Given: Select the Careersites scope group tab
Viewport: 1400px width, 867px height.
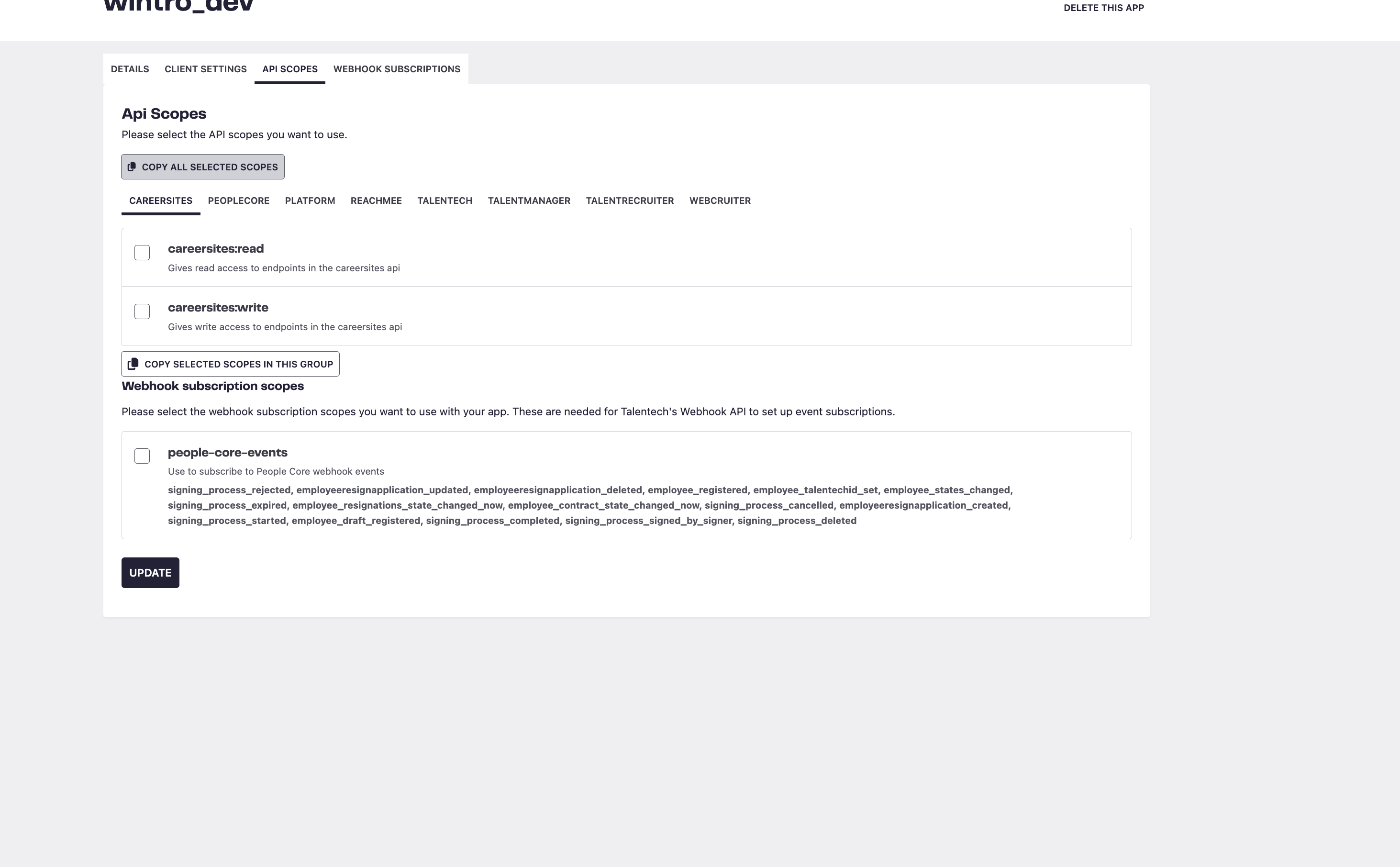Looking at the screenshot, I should [x=160, y=200].
